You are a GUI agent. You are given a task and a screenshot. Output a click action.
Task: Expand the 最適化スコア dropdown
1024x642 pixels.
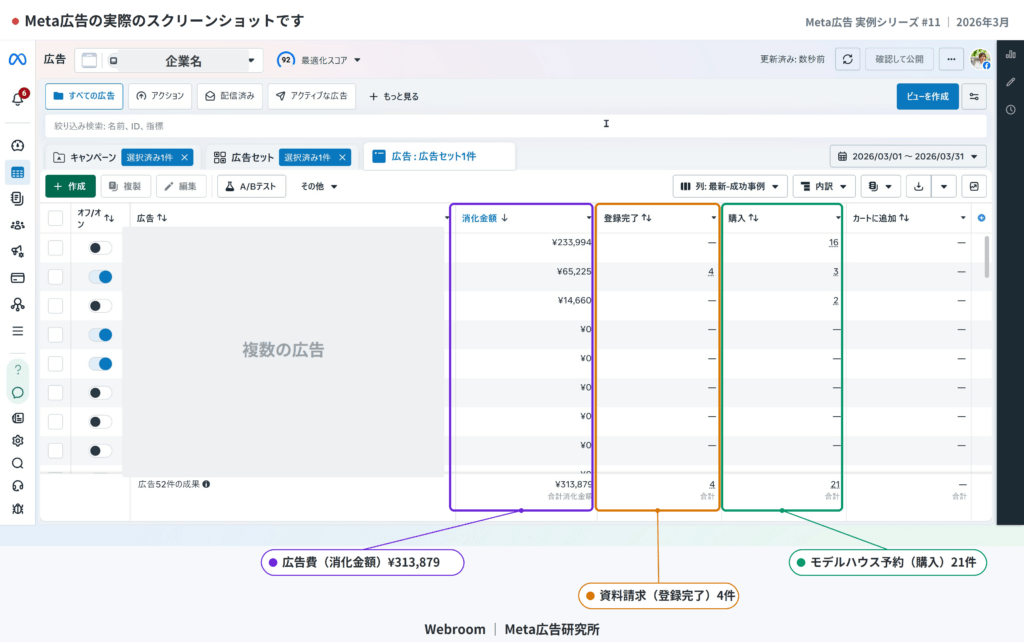(x=319, y=60)
